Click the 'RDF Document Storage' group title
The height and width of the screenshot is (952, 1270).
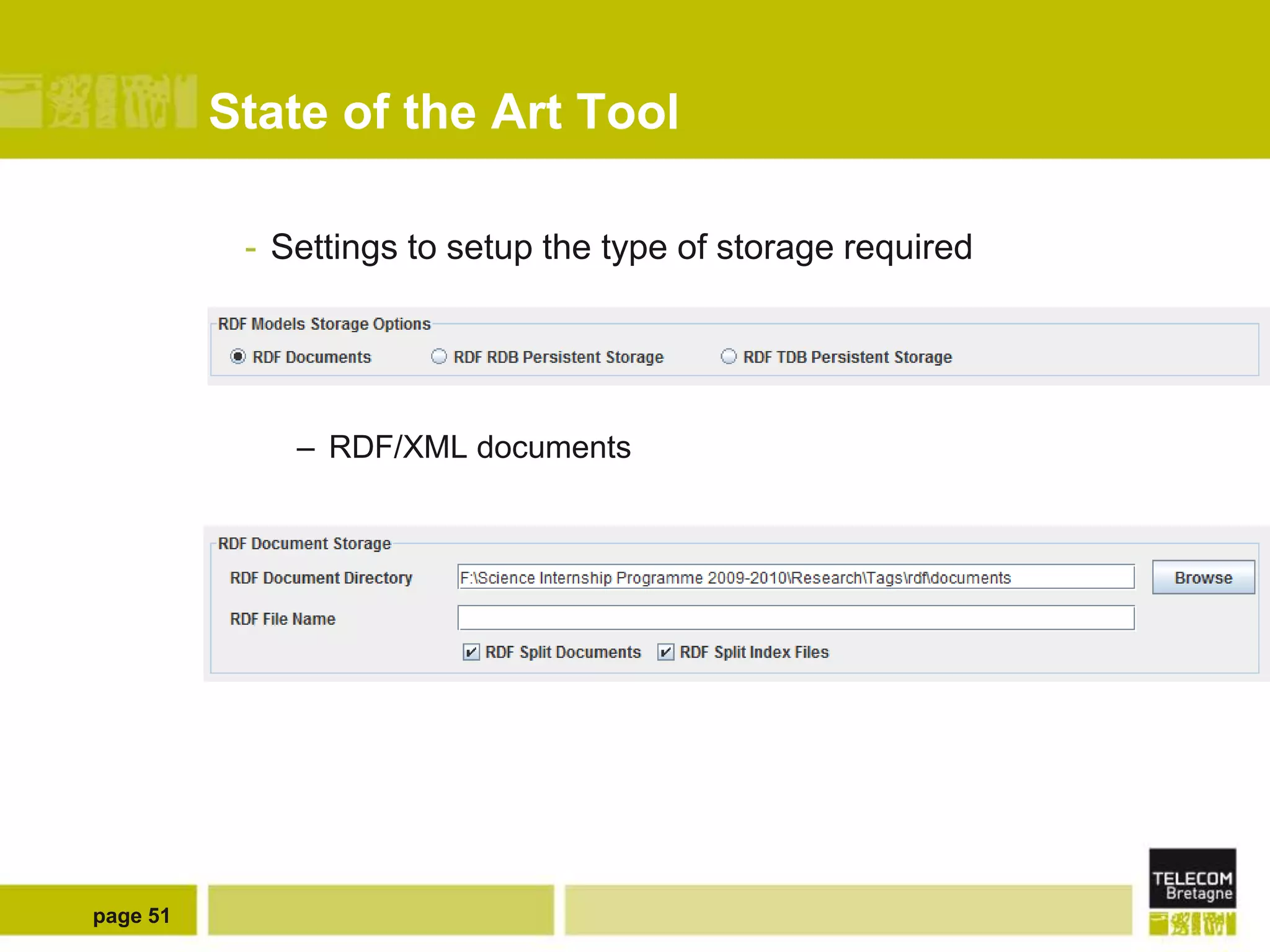pyautogui.click(x=304, y=544)
